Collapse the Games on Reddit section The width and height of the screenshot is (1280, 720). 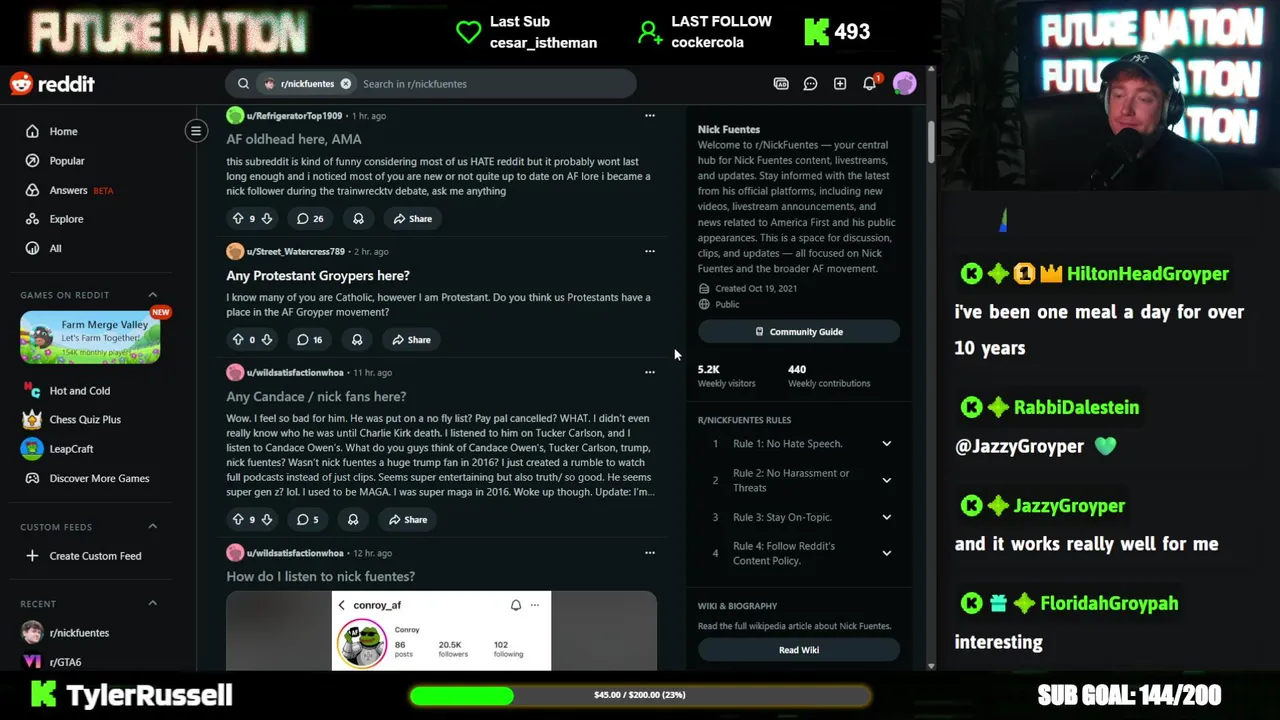click(153, 295)
